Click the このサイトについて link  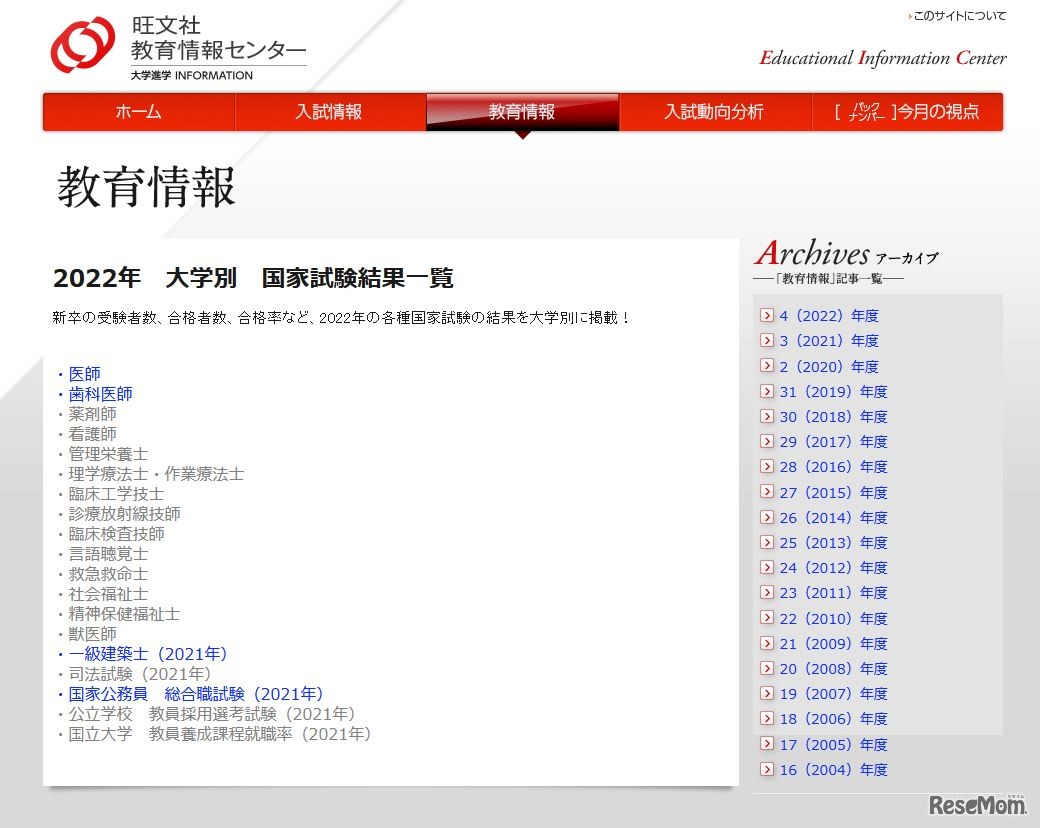tap(958, 15)
